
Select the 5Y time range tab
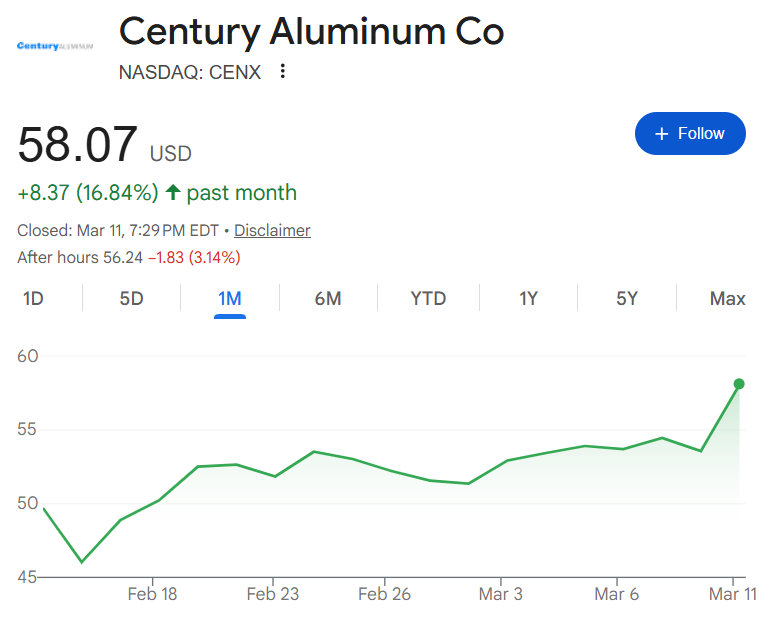click(627, 298)
